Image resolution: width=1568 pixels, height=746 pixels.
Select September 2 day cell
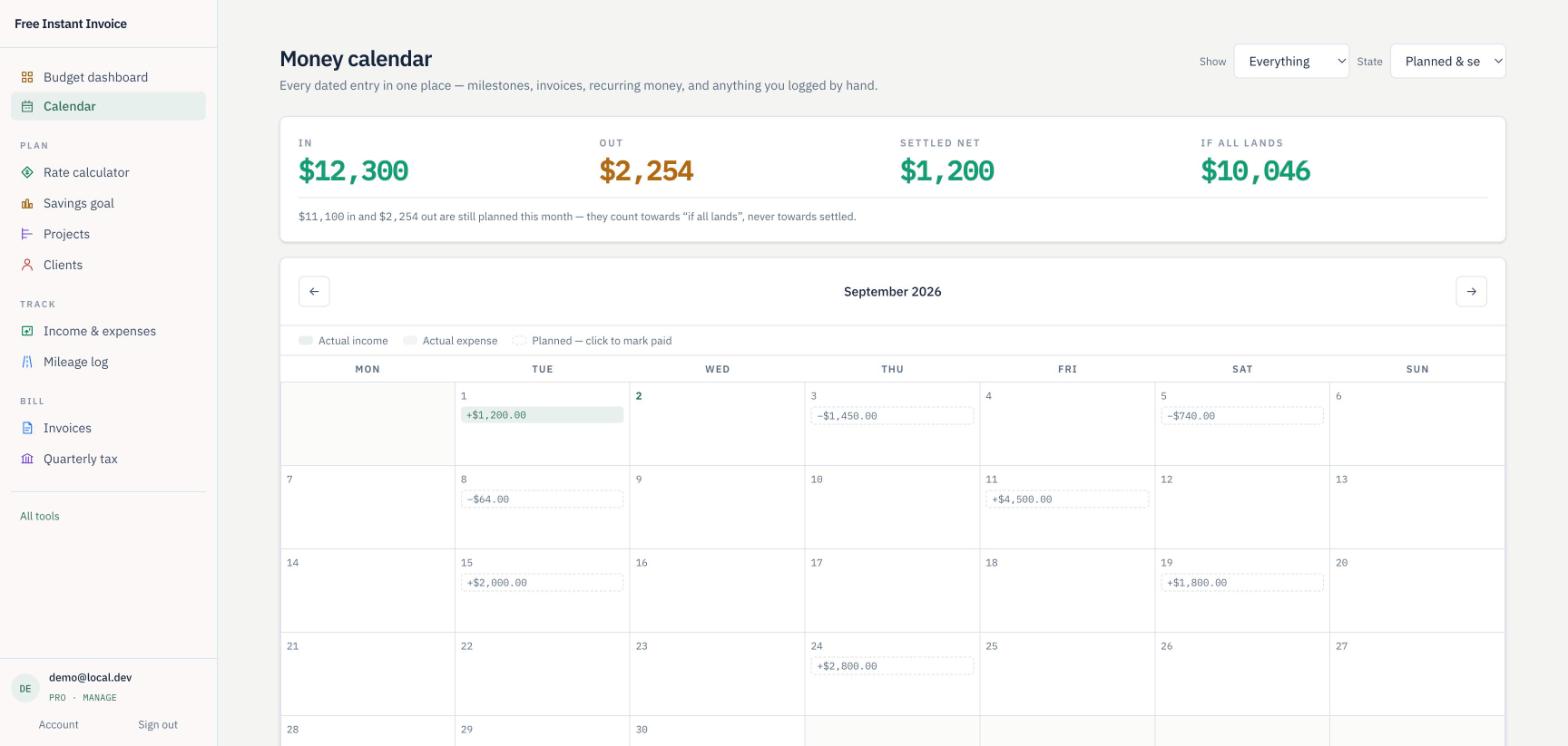click(717, 424)
